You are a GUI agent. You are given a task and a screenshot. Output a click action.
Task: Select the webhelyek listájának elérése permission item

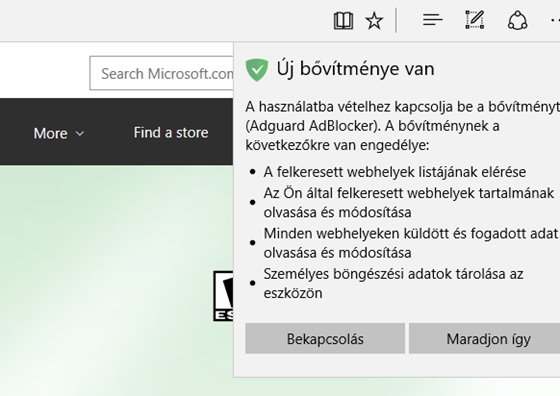395,172
